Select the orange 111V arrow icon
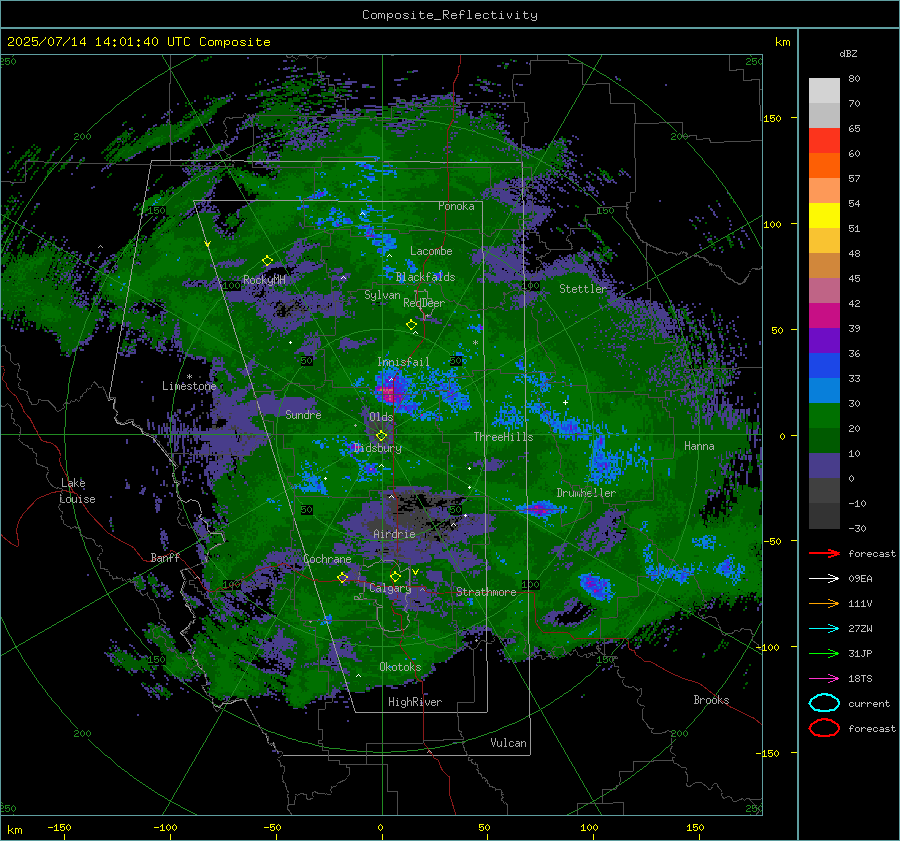This screenshot has height=841, width=900. (x=824, y=603)
